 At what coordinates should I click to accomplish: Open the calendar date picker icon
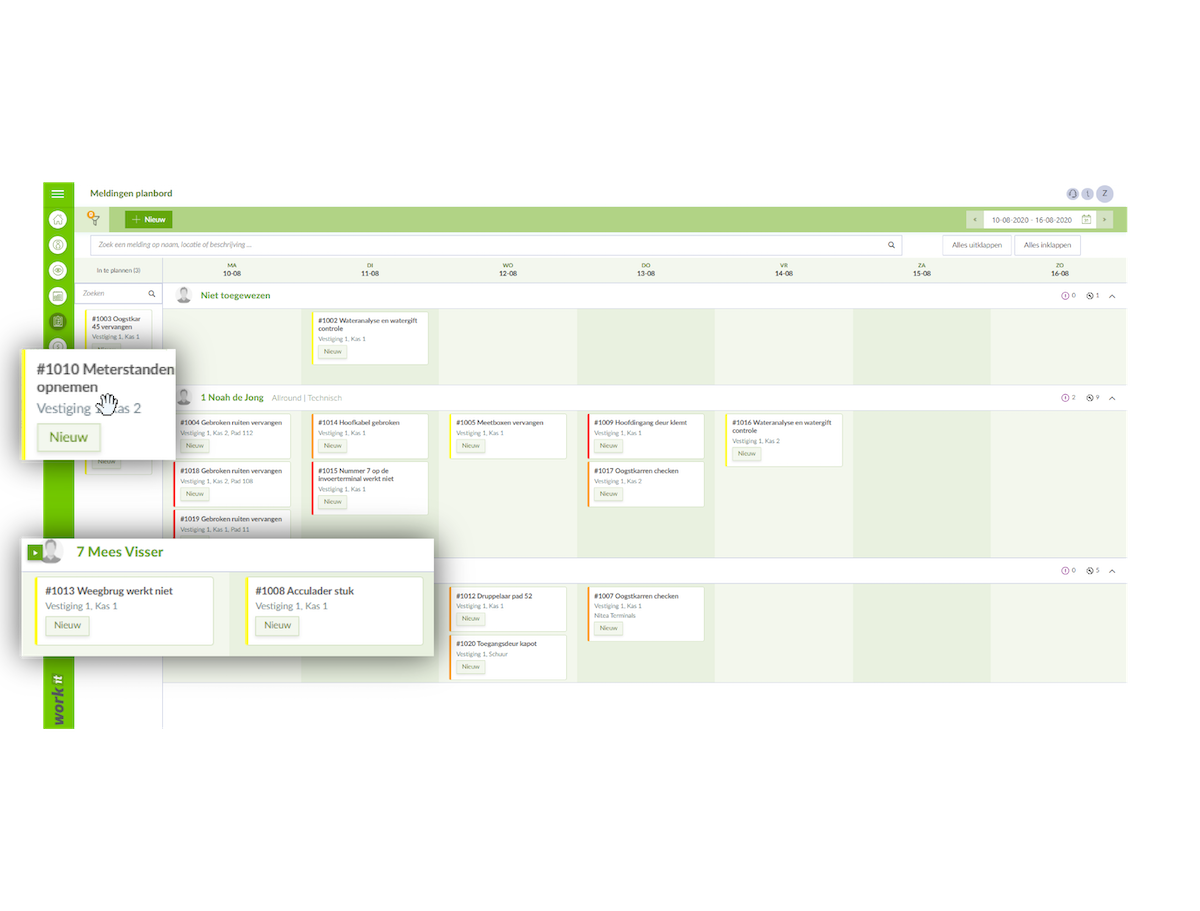1086,219
